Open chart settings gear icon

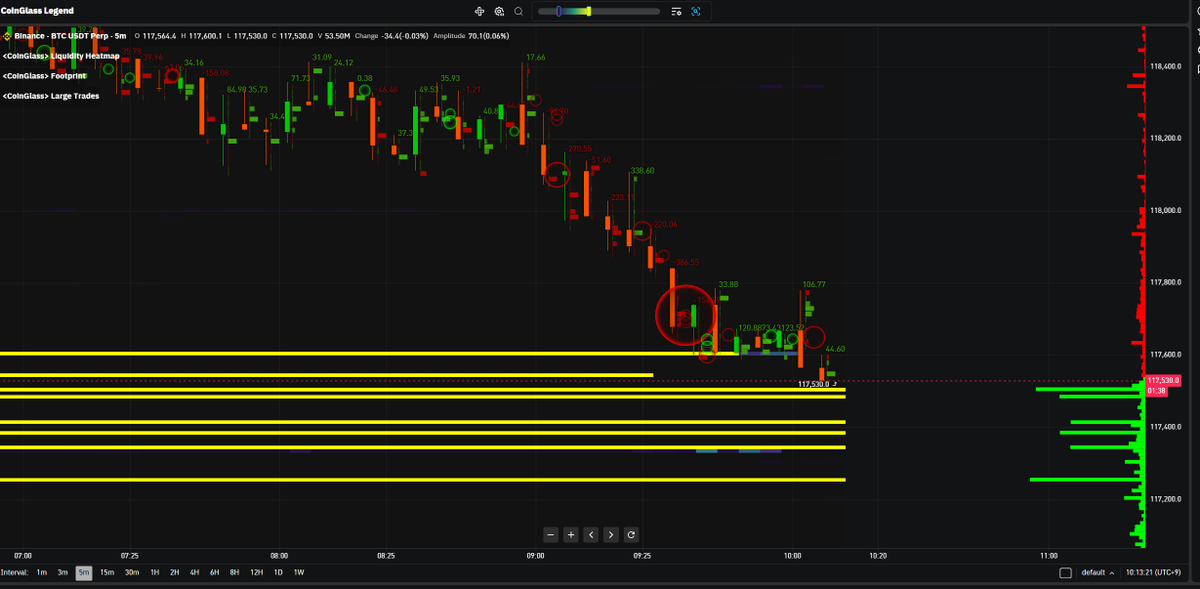point(499,11)
